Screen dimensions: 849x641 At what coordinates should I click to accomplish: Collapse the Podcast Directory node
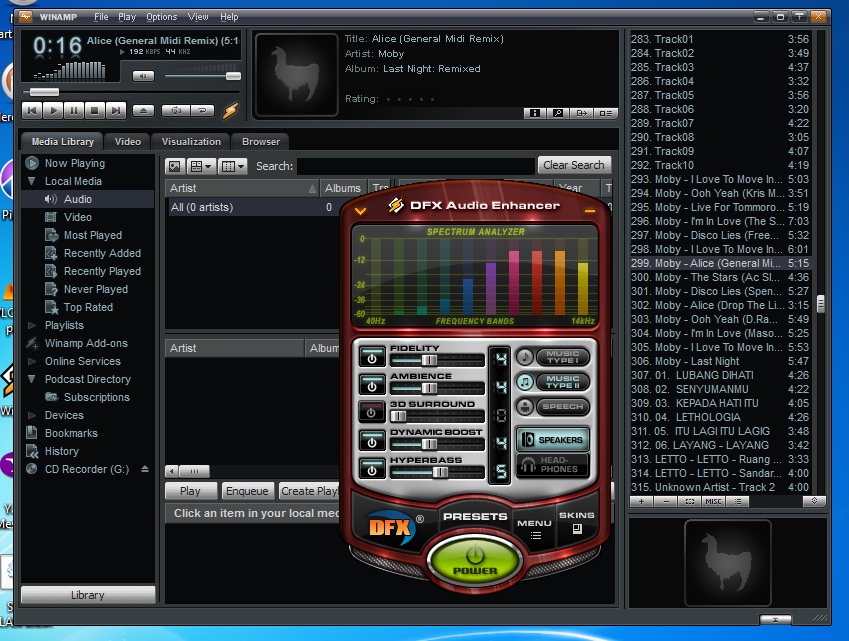click(31, 379)
